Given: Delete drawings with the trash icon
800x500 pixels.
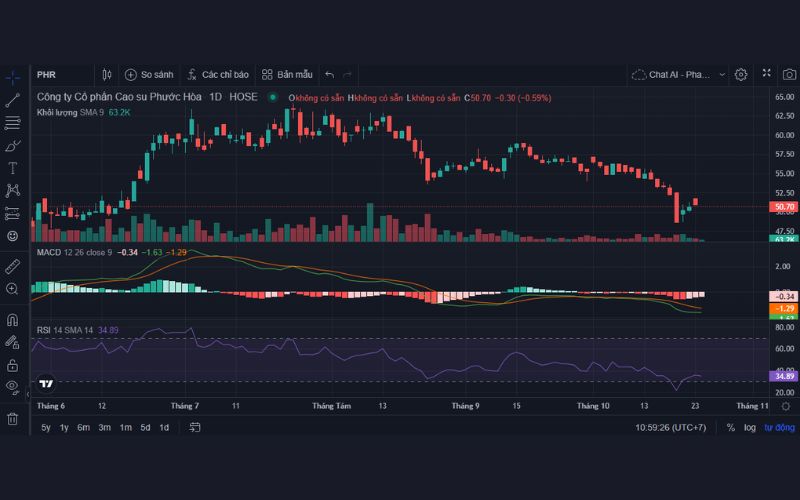Looking at the screenshot, I should tap(13, 418).
